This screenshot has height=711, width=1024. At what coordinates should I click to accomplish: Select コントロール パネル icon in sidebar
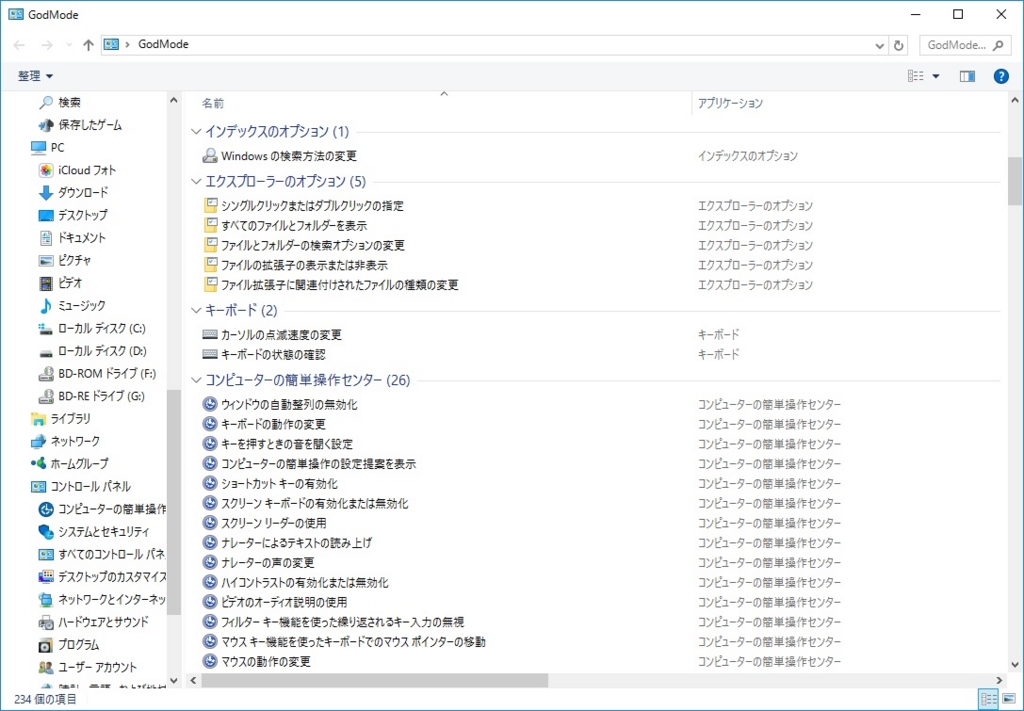(x=39, y=486)
